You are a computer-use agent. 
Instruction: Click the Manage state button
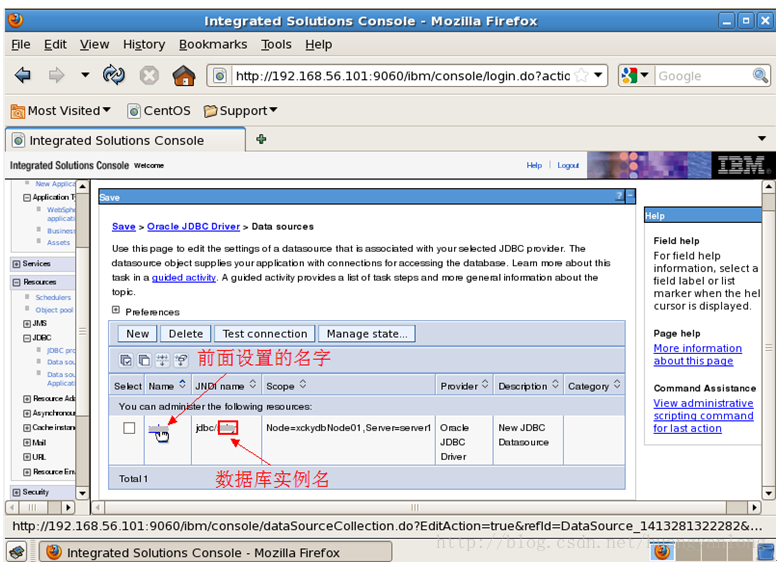tap(367, 334)
